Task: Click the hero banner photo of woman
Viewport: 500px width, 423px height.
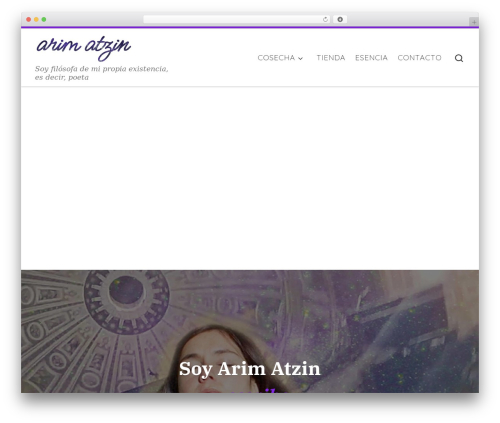Action: point(250,331)
